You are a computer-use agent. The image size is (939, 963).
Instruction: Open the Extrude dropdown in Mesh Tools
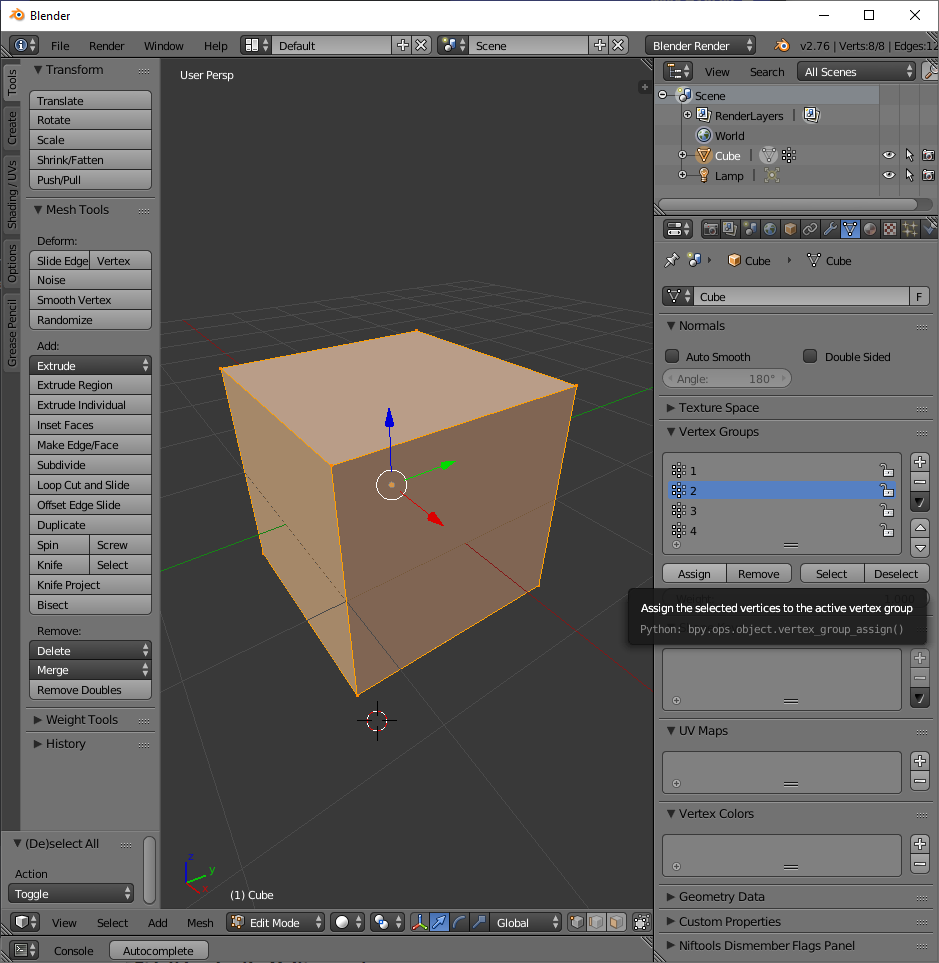pyautogui.click(x=90, y=365)
